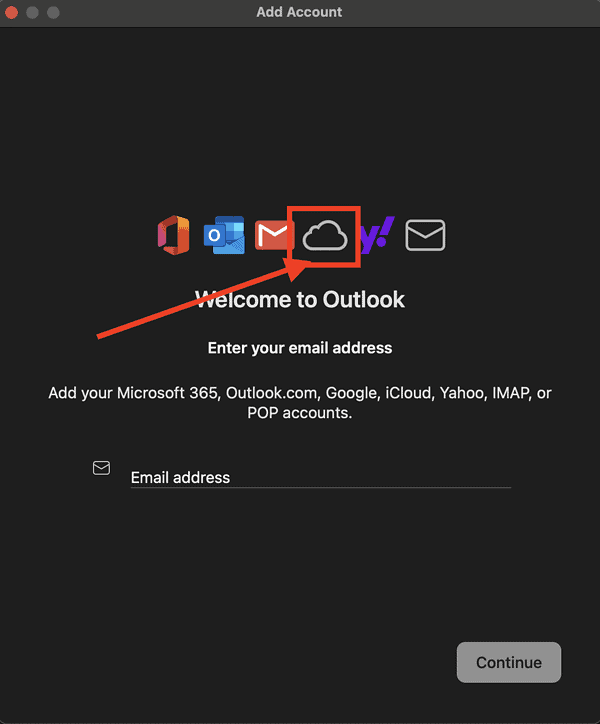Click the word iCloud in description text

pyautogui.click(x=407, y=393)
